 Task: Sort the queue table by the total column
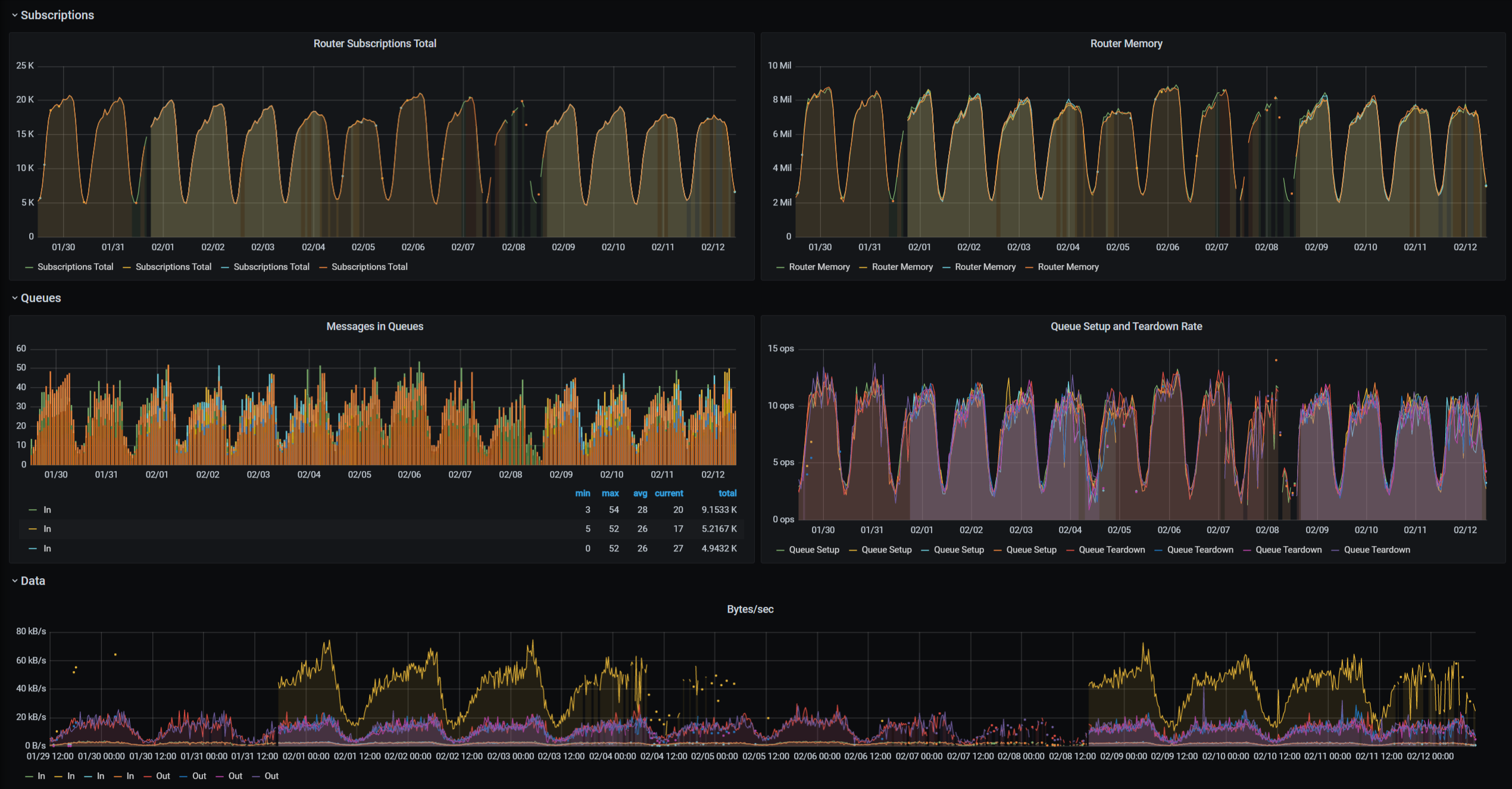[x=727, y=493]
